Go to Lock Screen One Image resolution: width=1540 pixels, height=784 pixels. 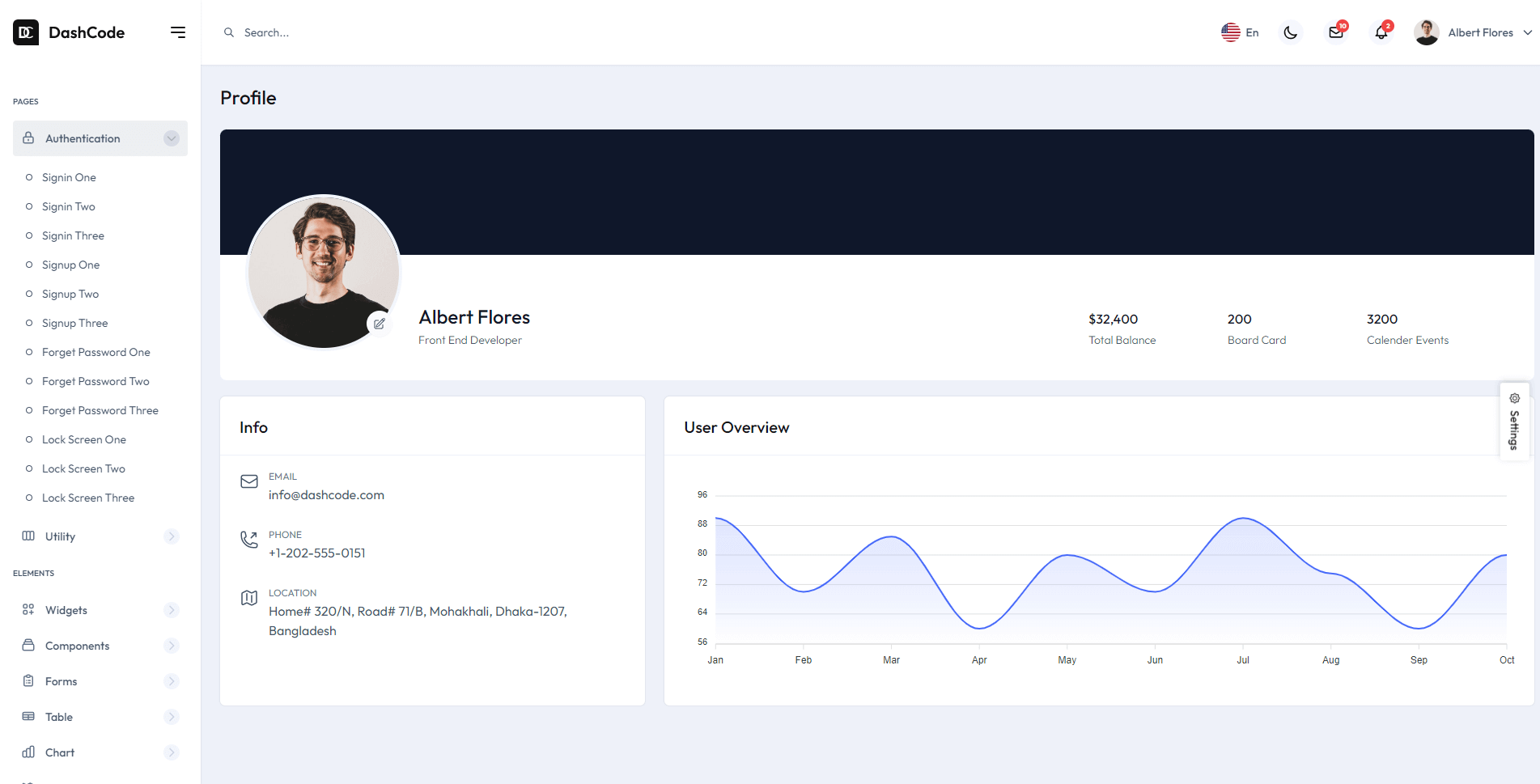(x=84, y=439)
